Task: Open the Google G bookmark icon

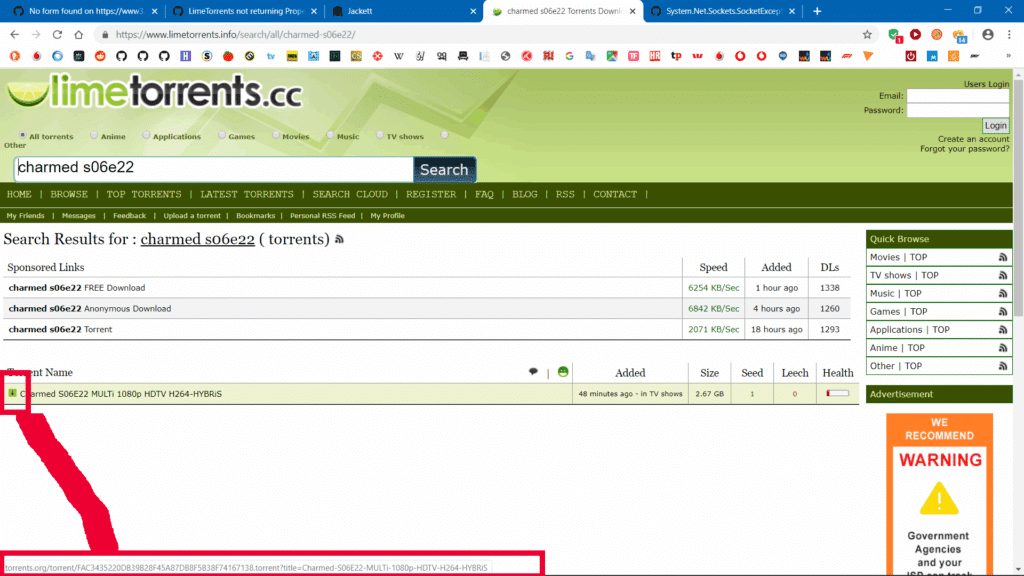Action: click(x=569, y=56)
